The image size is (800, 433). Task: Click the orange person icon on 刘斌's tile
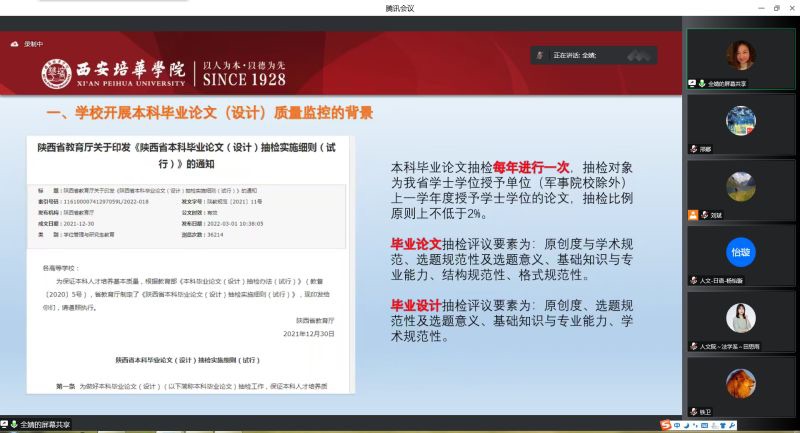click(x=692, y=214)
